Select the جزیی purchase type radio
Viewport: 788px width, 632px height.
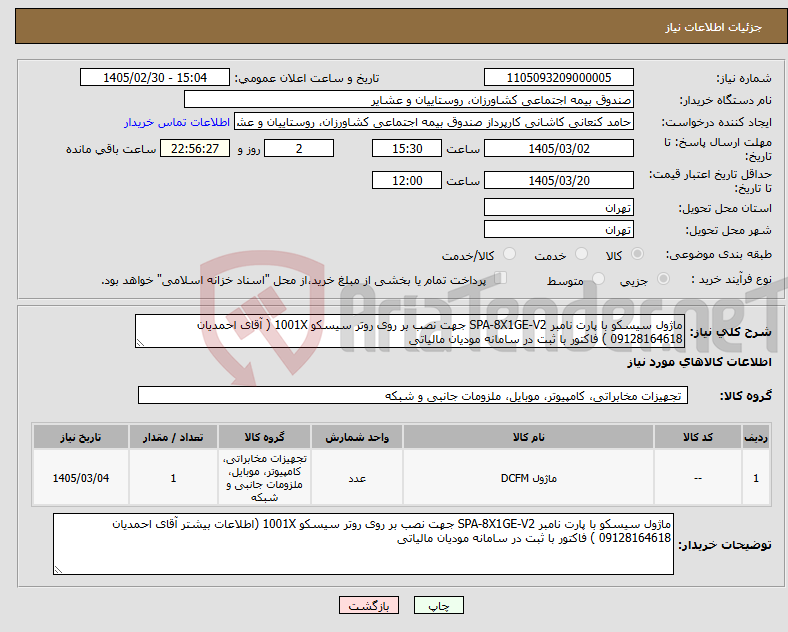[x=663, y=278]
